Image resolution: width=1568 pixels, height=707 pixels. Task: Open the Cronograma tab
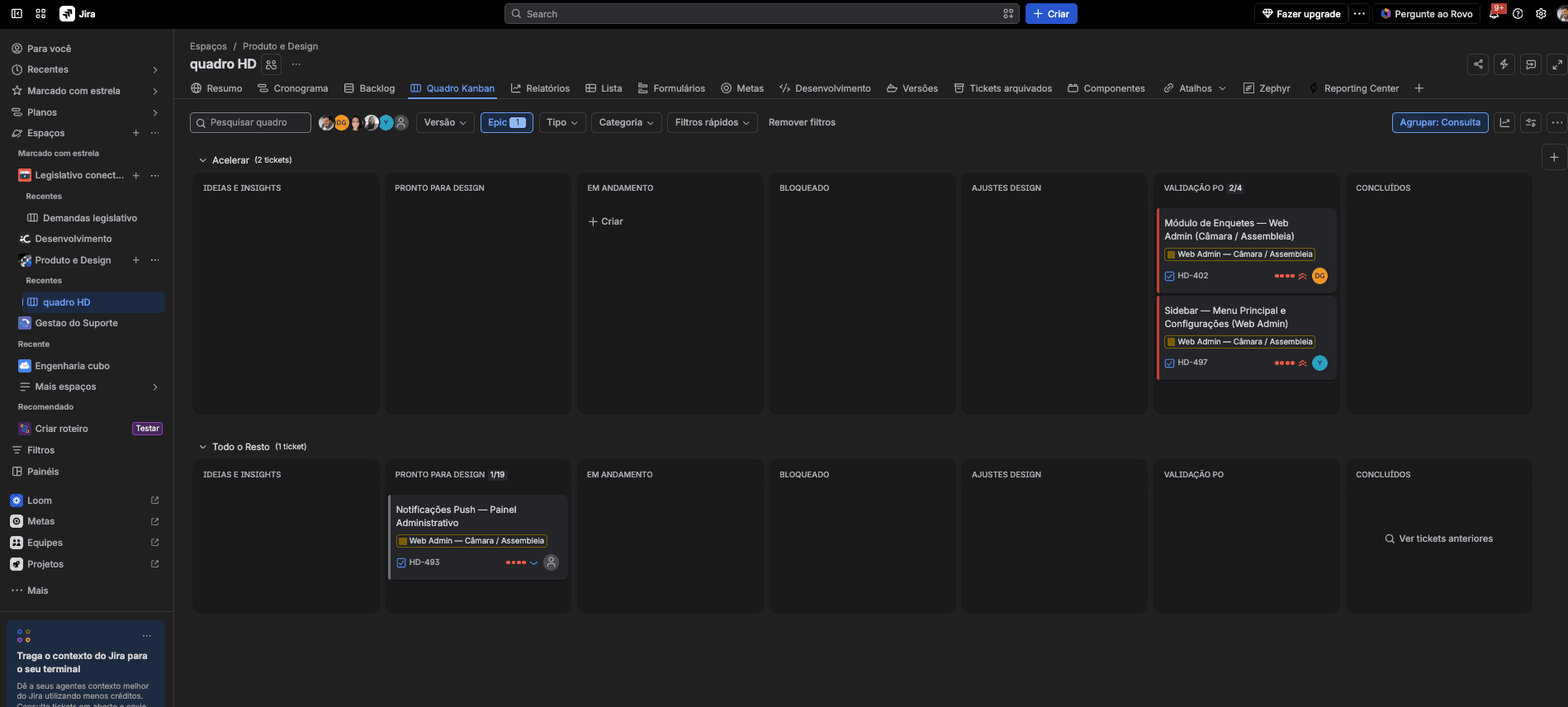(292, 88)
